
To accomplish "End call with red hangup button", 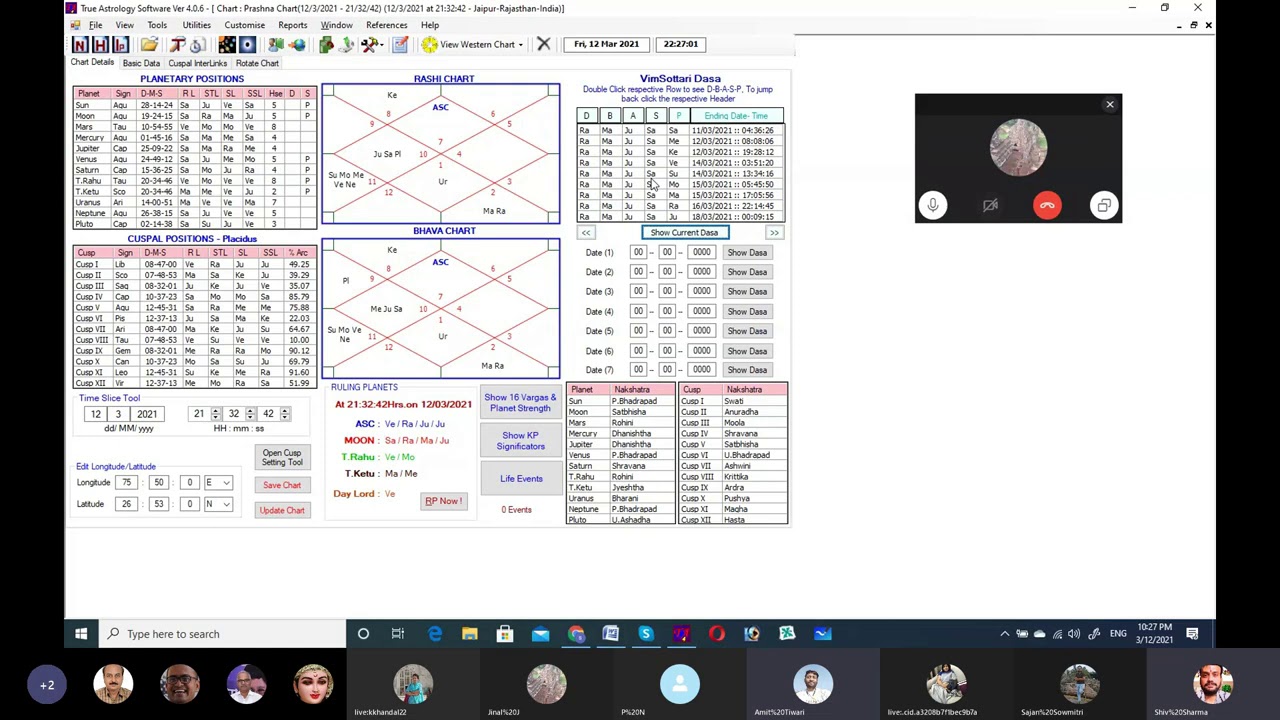I will [1047, 205].
